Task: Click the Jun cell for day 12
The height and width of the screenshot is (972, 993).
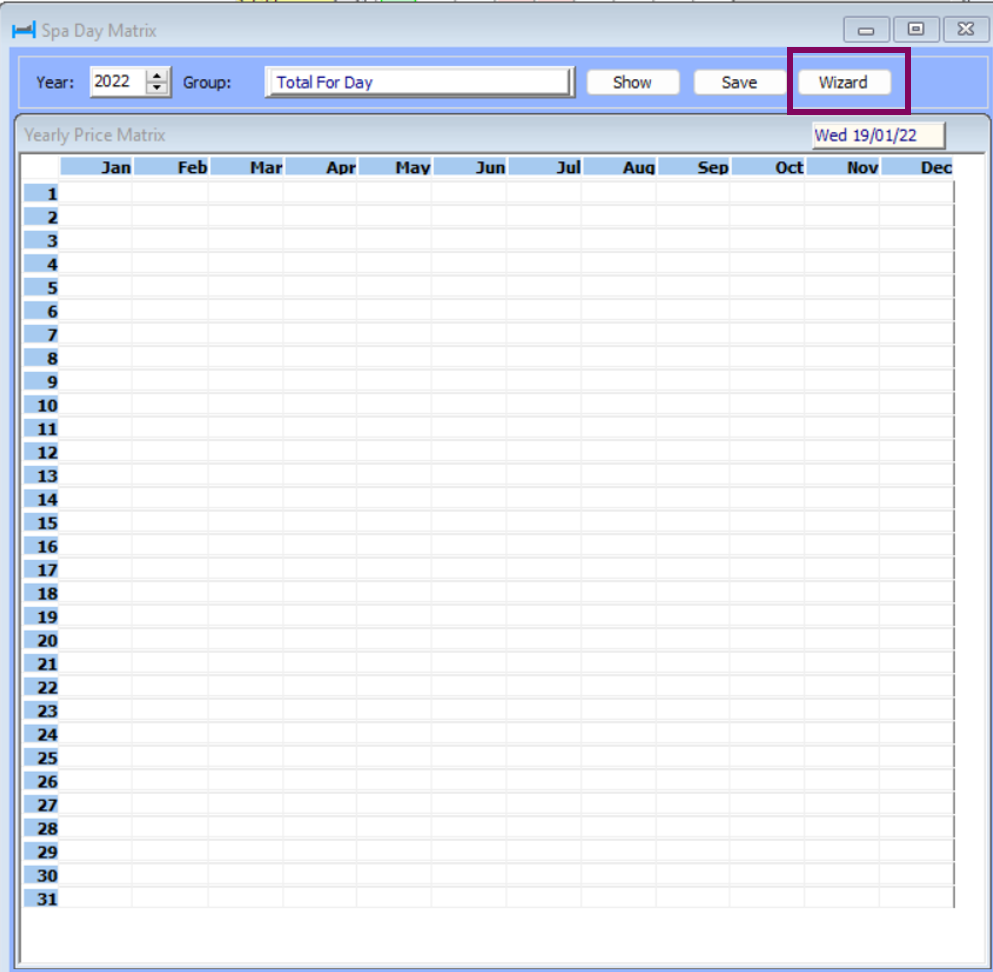Action: point(470,452)
